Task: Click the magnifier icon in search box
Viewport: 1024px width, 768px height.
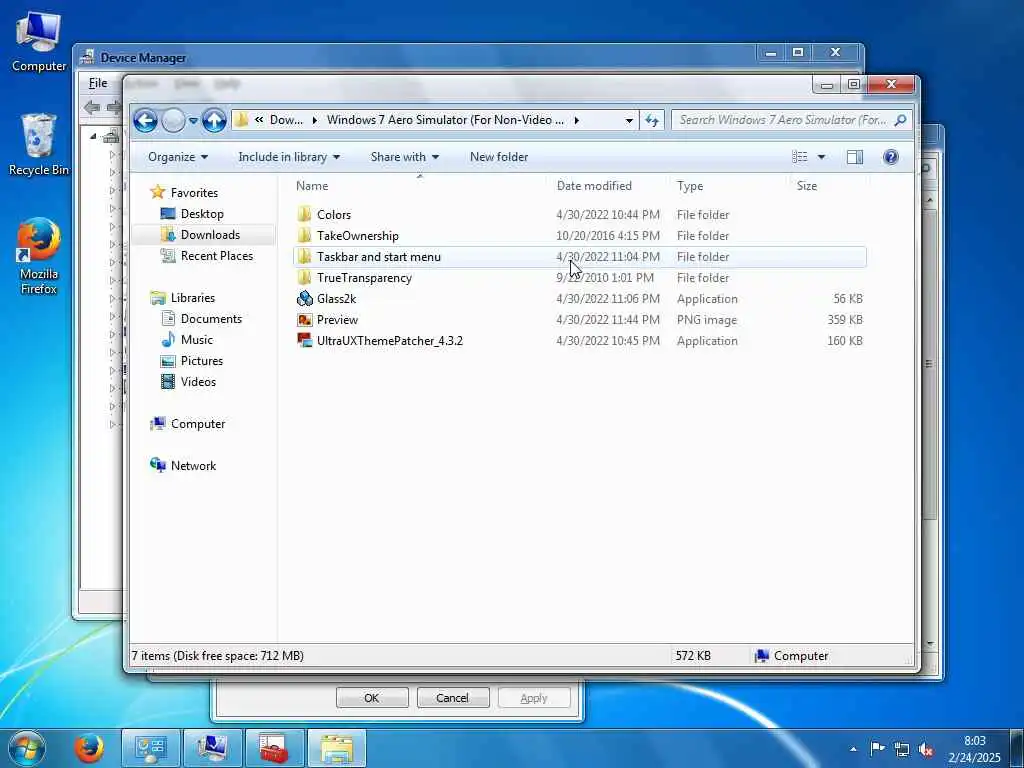Action: pos(901,120)
